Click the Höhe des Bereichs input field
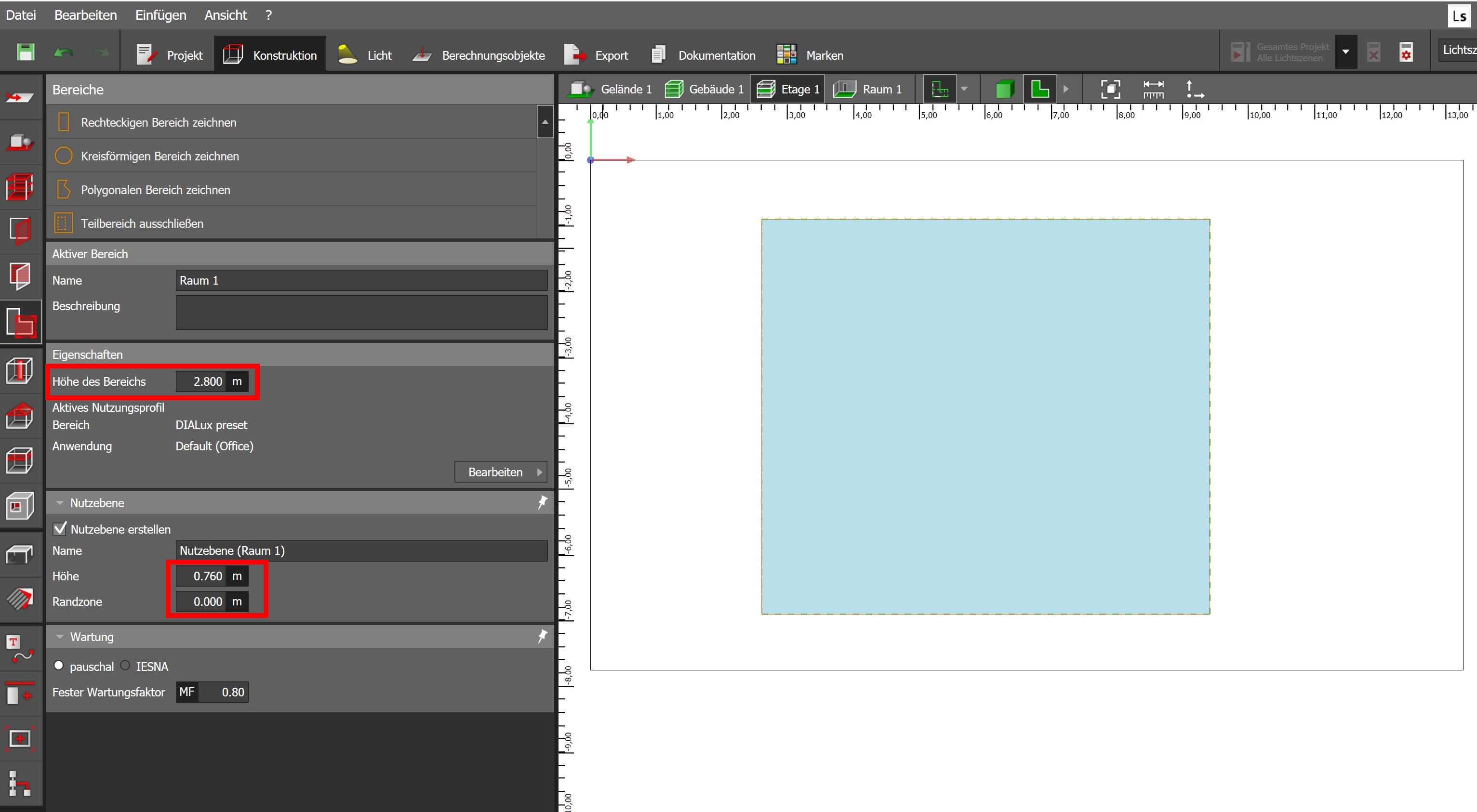The width and height of the screenshot is (1477, 812). pyautogui.click(x=200, y=381)
